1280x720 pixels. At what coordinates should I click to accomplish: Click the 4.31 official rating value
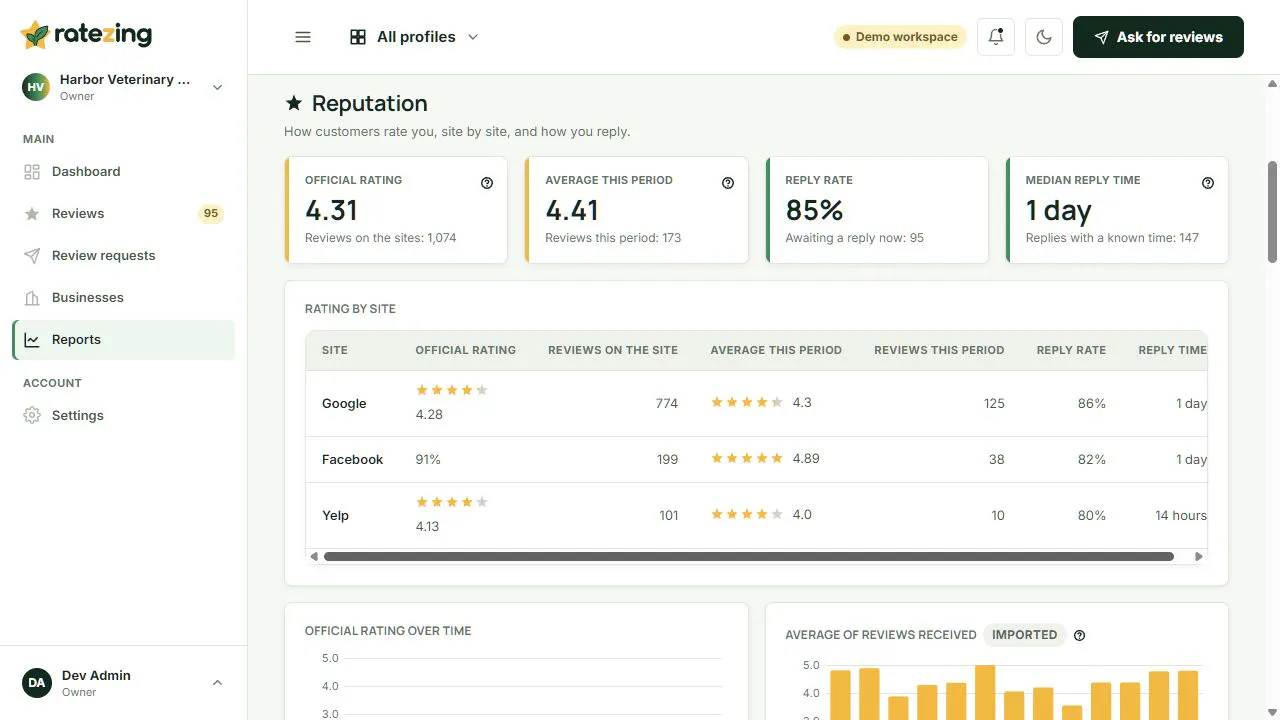click(x=331, y=211)
